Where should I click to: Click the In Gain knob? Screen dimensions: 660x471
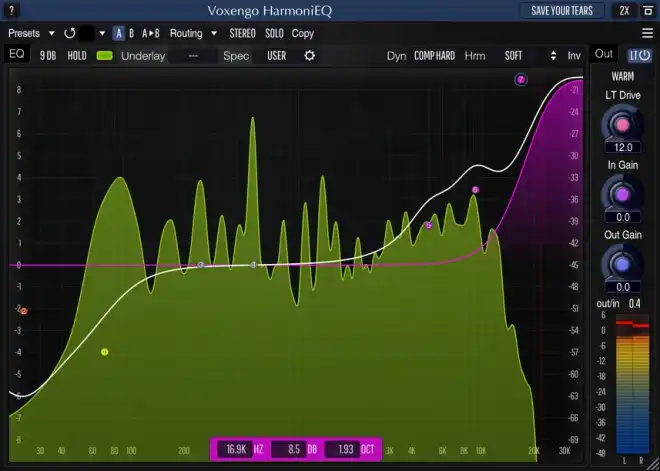(623, 194)
